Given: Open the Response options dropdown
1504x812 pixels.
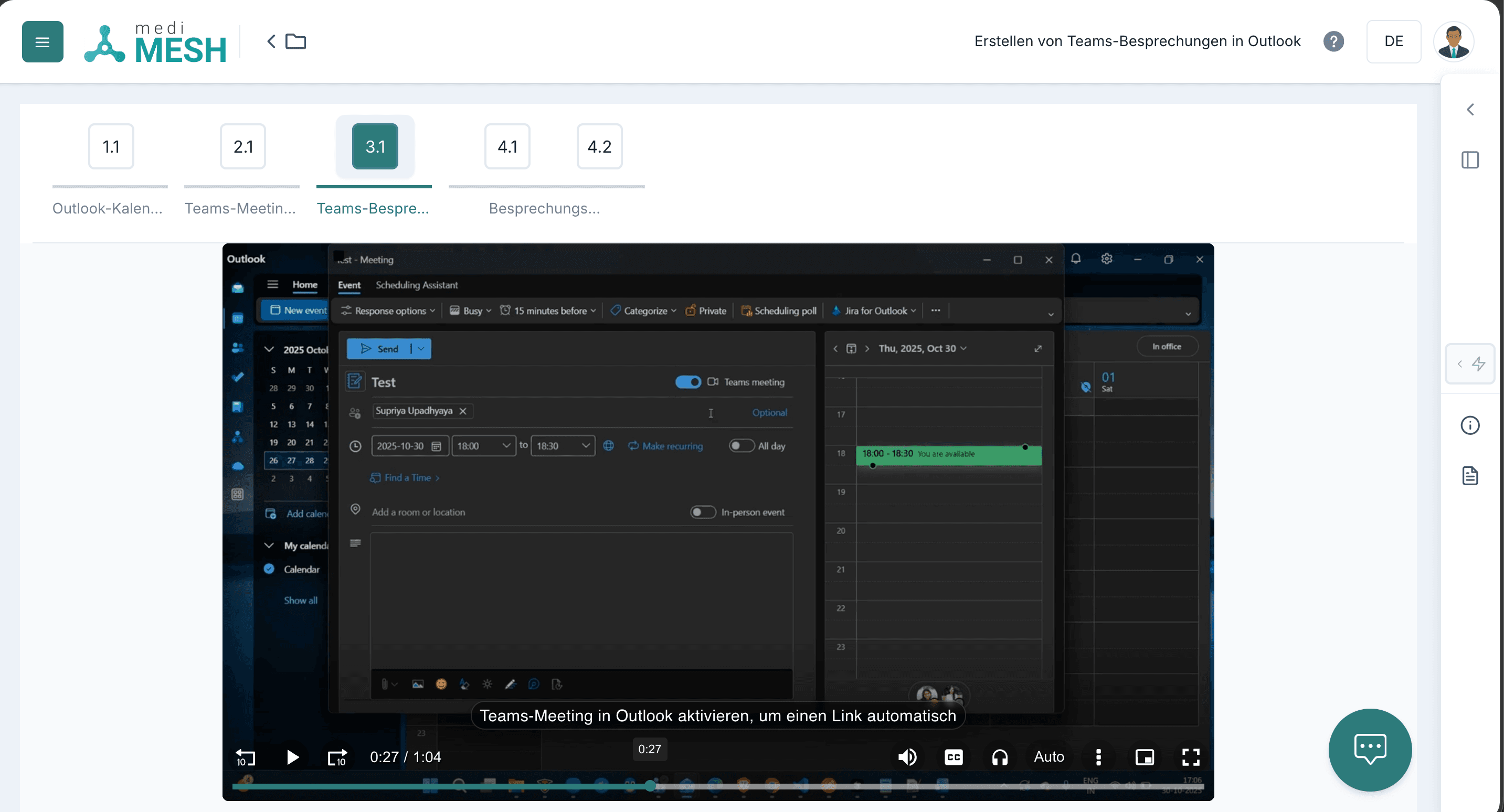Looking at the screenshot, I should point(388,311).
